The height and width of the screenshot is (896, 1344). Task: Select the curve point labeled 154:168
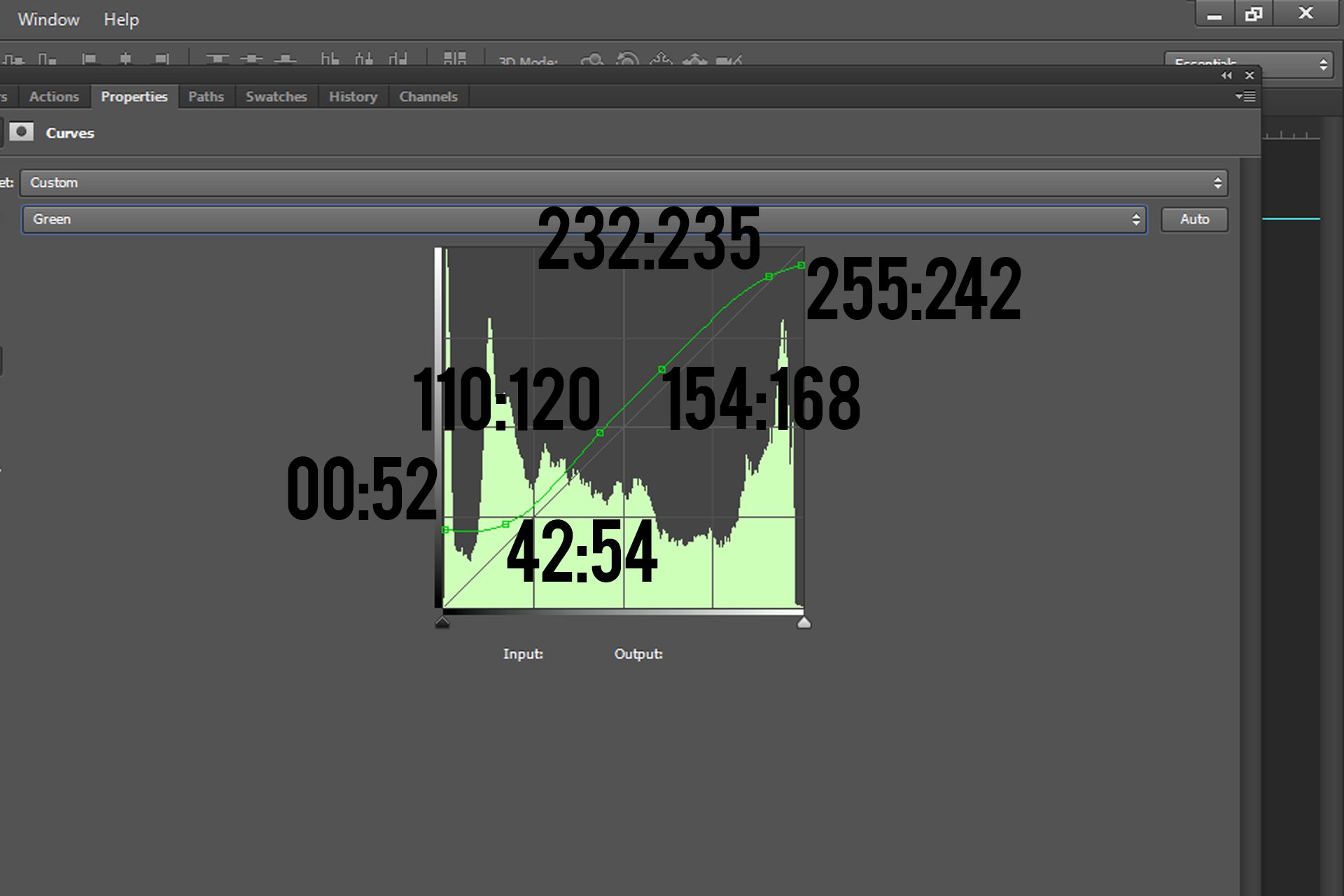pyautogui.click(x=661, y=369)
